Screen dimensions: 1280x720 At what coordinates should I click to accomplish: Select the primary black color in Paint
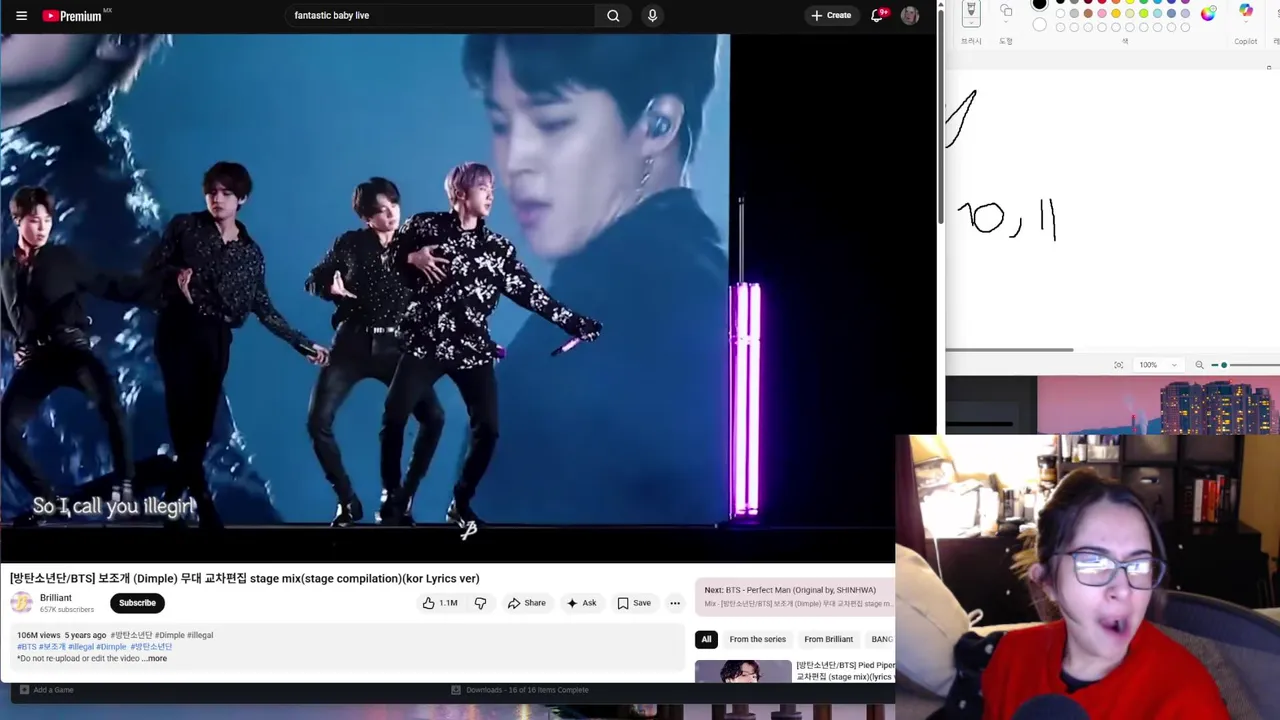coord(1039,3)
